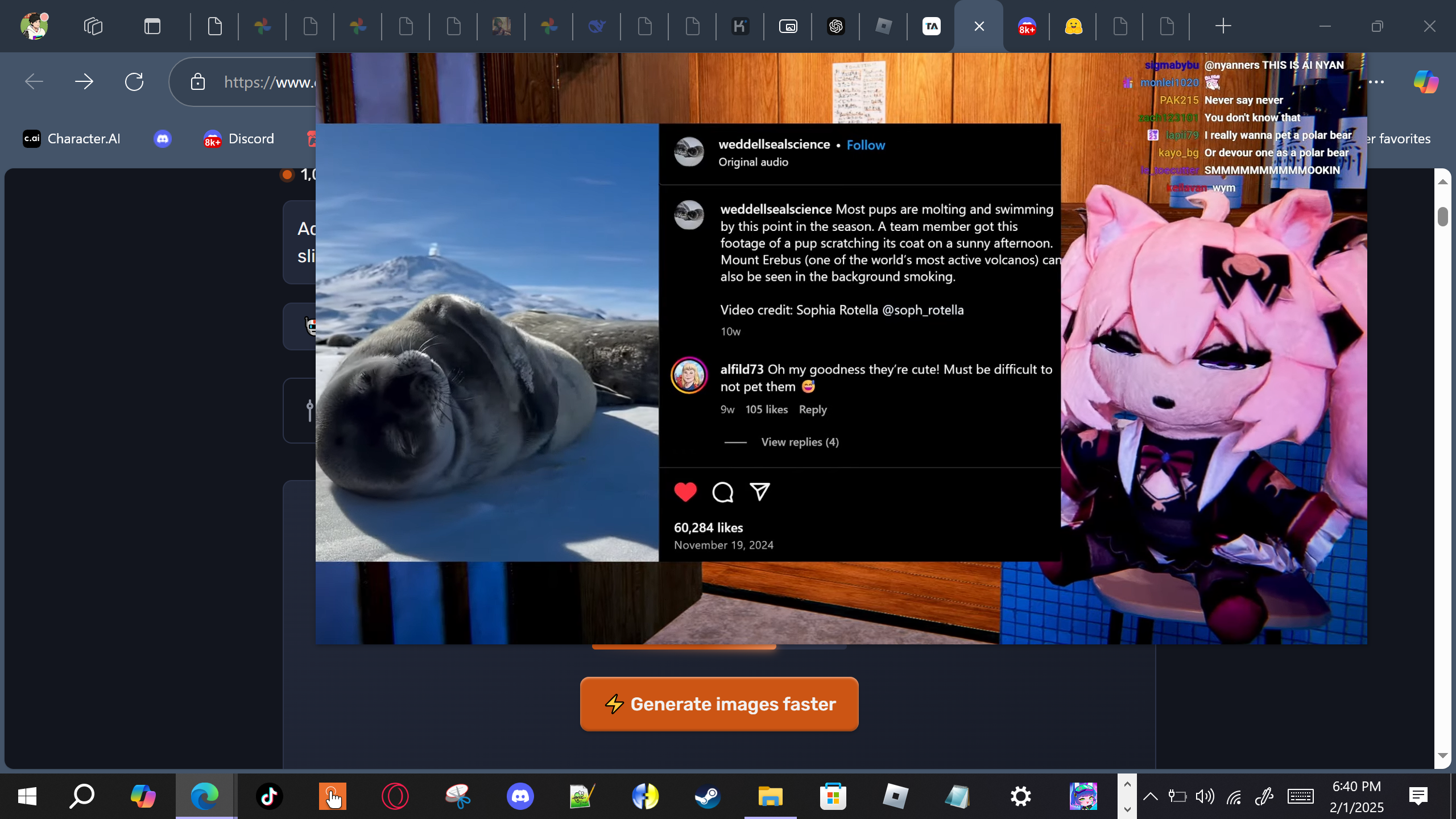Click the Follow link beside weddellsealscience
Screen dimensions: 1456x819
[x=866, y=145]
